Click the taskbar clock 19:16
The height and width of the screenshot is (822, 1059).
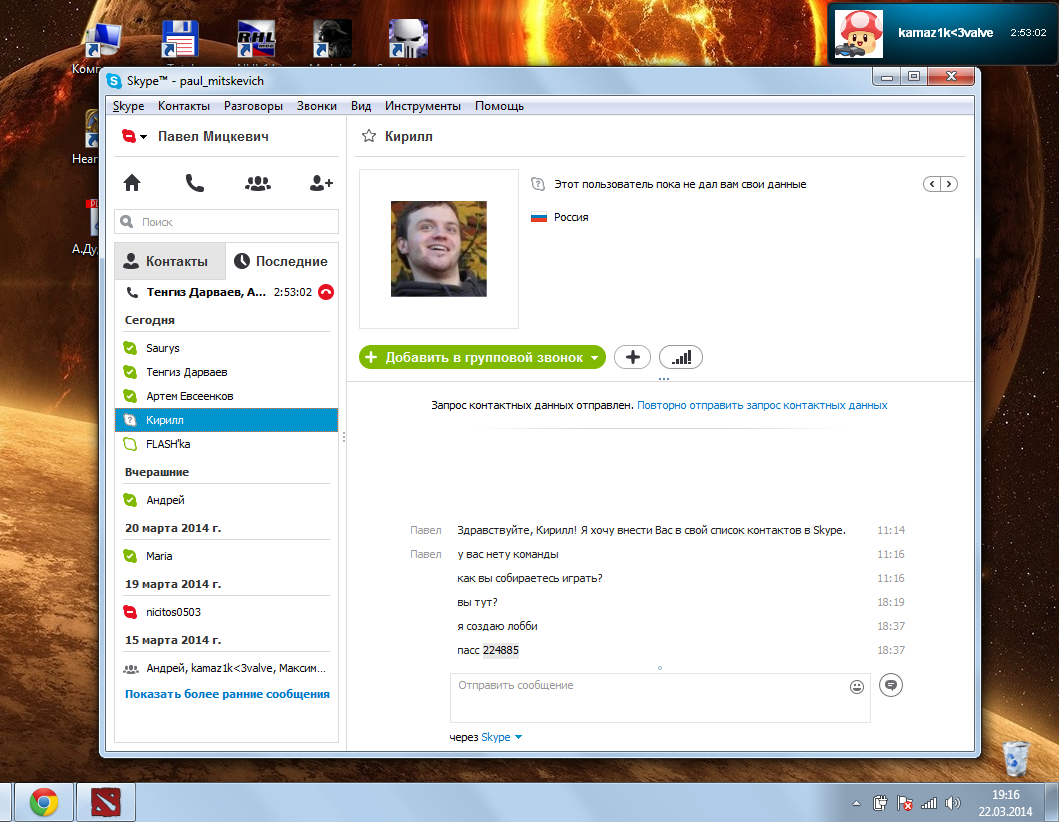tap(1005, 795)
